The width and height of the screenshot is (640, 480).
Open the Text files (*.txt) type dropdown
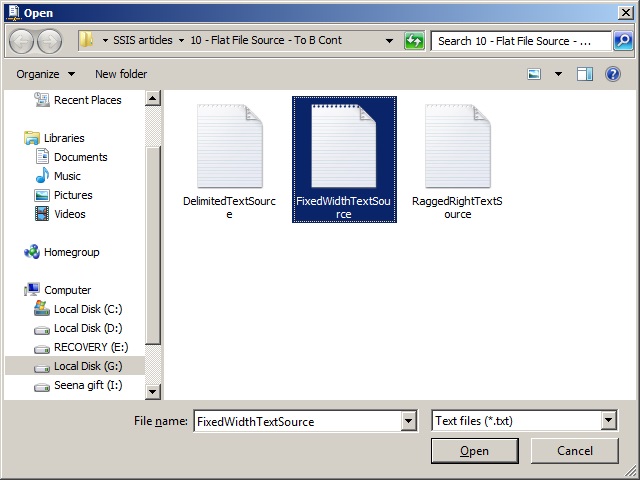(x=608, y=420)
